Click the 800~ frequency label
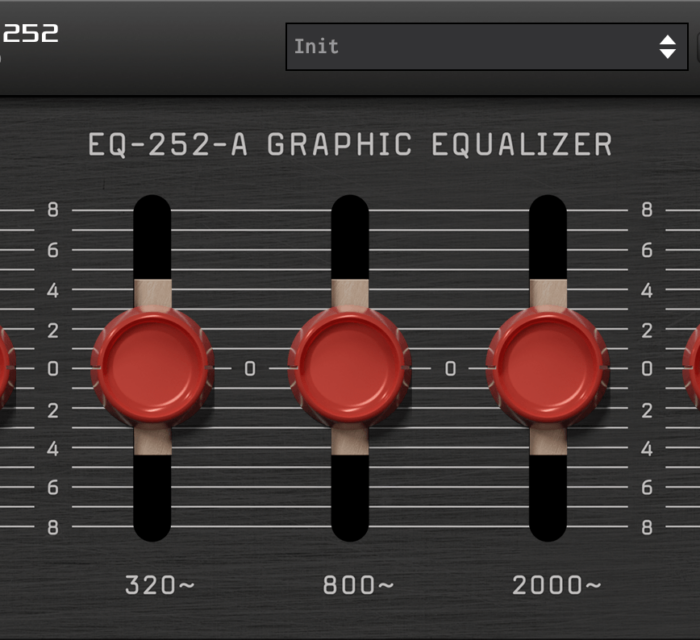Screen dimensions: 700x640 358,585
